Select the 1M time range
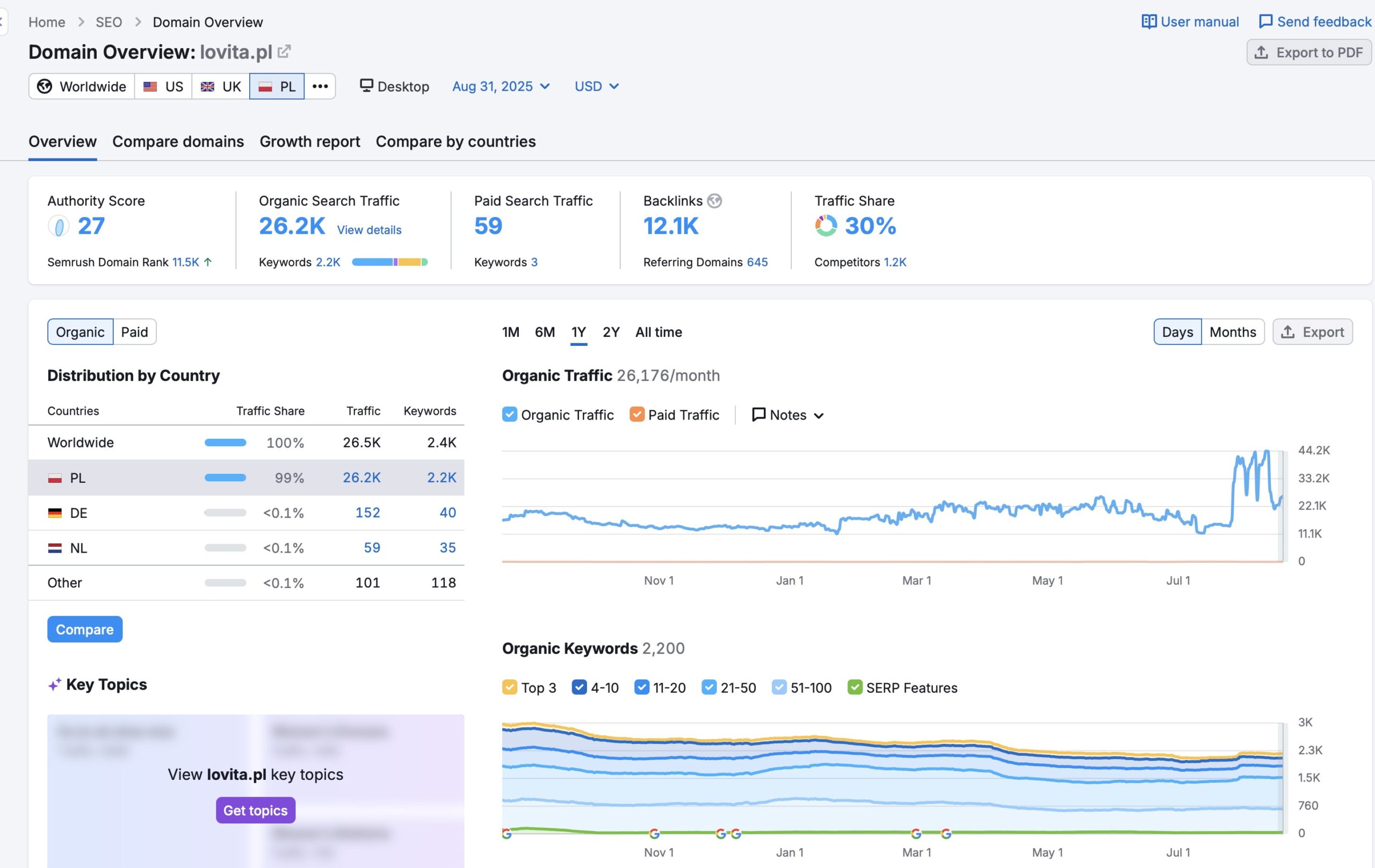Viewport: 1375px width, 868px height. [510, 332]
